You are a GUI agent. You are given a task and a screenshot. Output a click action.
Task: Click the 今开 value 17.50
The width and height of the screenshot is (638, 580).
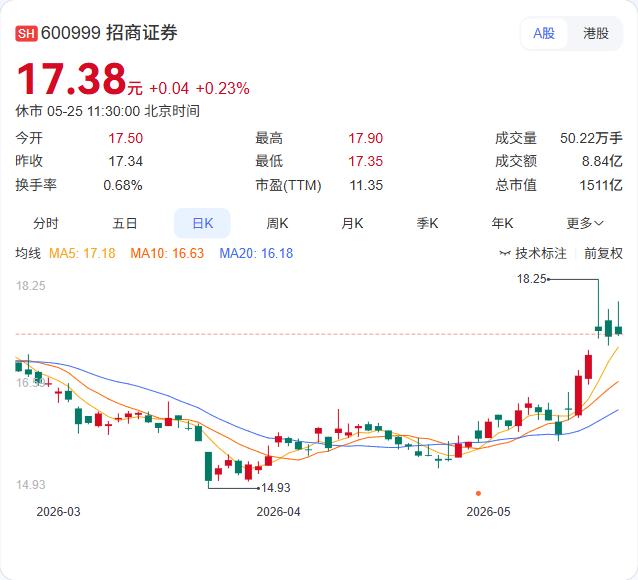(x=125, y=138)
